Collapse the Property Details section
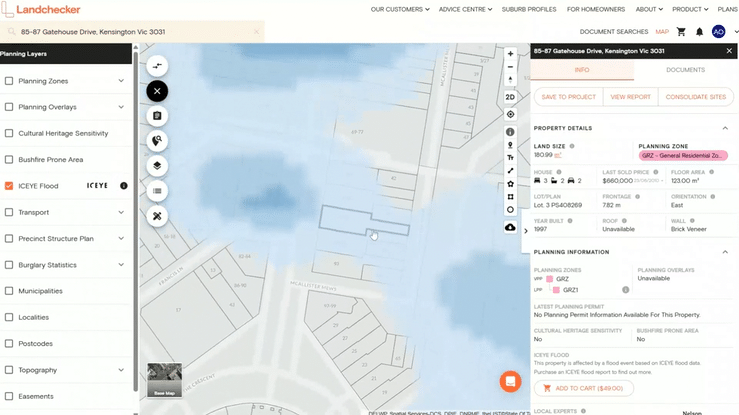Image resolution: width=739 pixels, height=415 pixels. point(725,128)
